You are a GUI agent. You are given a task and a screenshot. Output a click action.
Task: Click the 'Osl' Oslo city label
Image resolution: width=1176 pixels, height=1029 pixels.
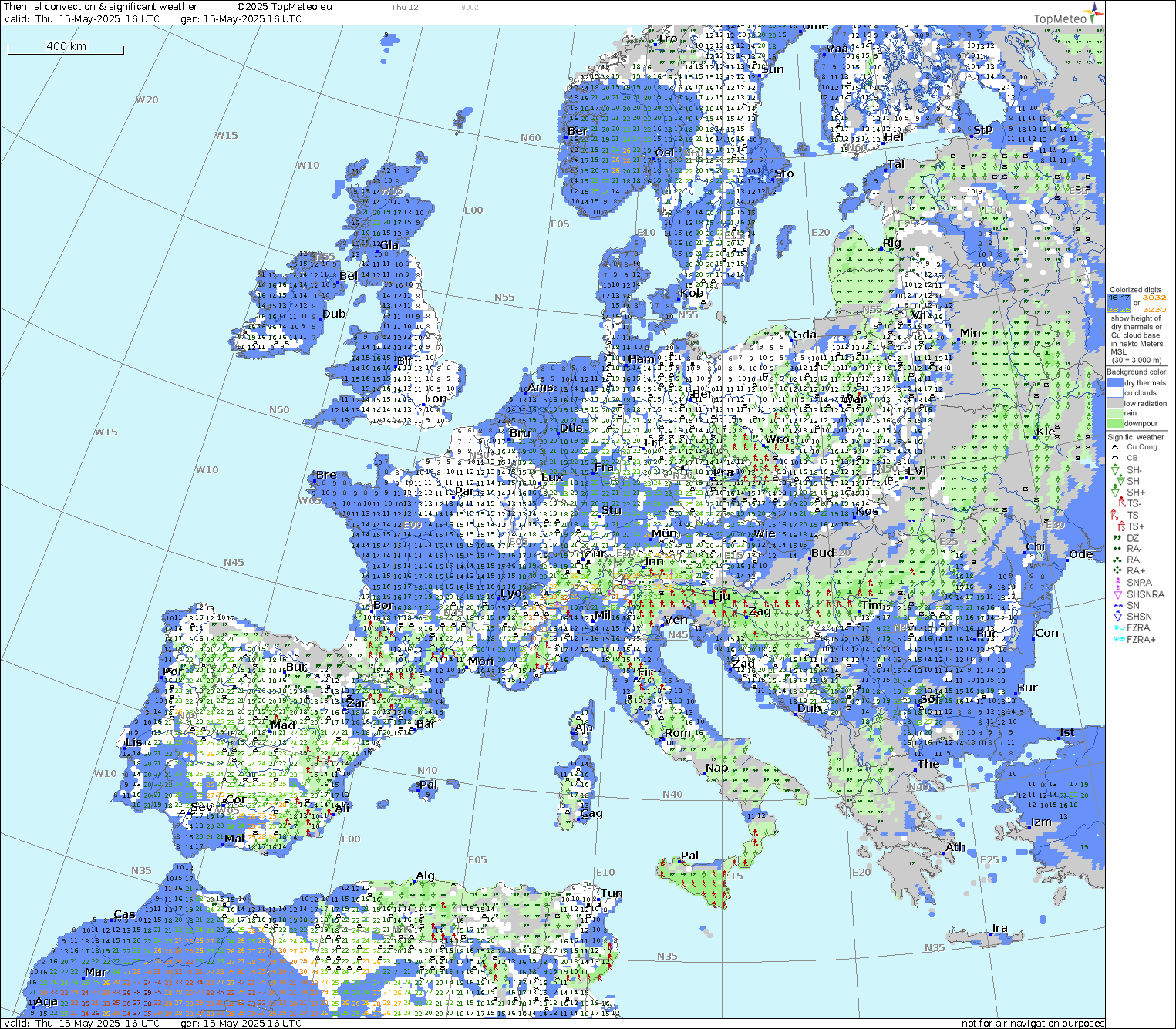pos(664,153)
